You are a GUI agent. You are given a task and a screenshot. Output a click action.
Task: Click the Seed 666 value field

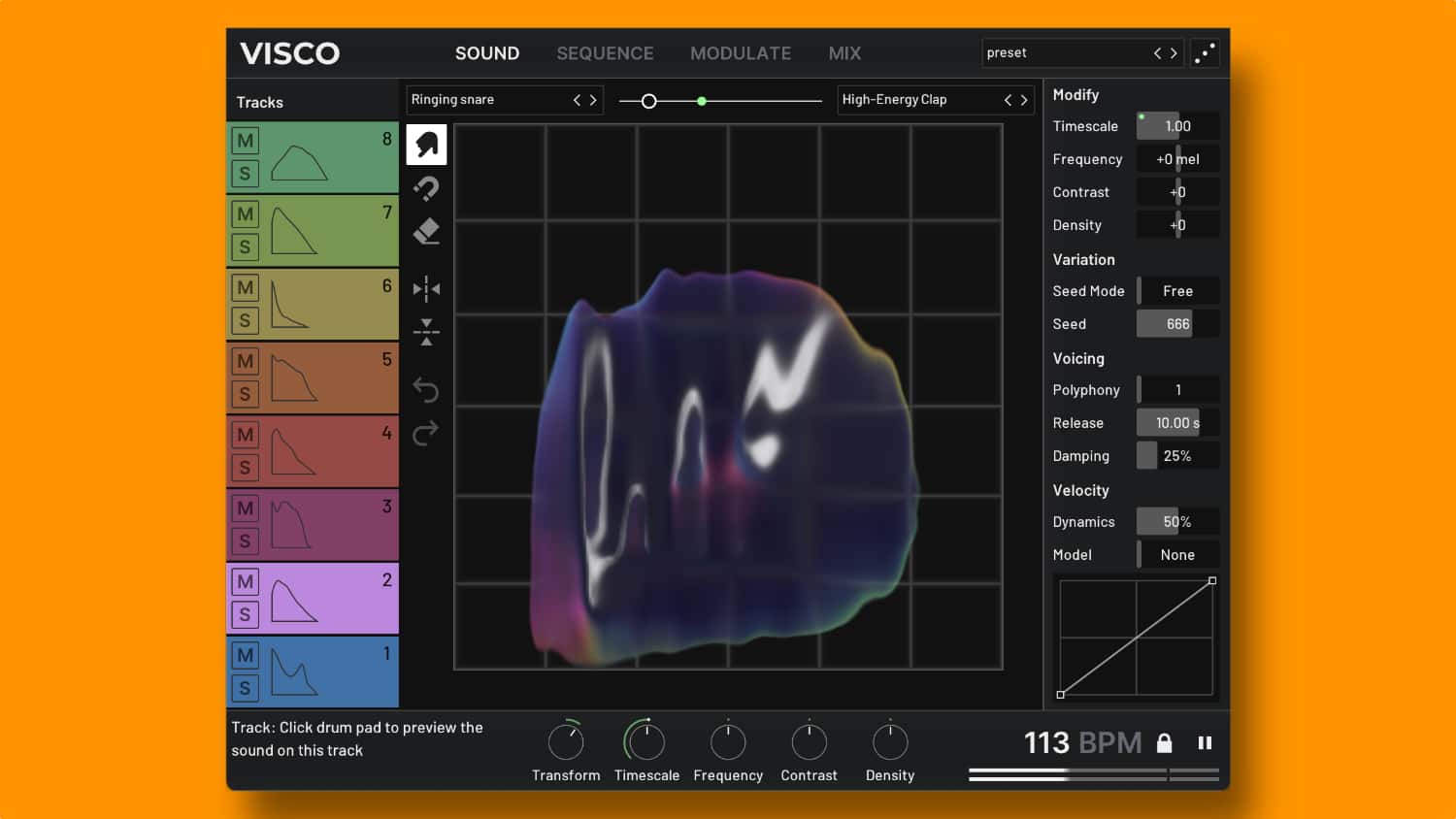[x=1178, y=324]
